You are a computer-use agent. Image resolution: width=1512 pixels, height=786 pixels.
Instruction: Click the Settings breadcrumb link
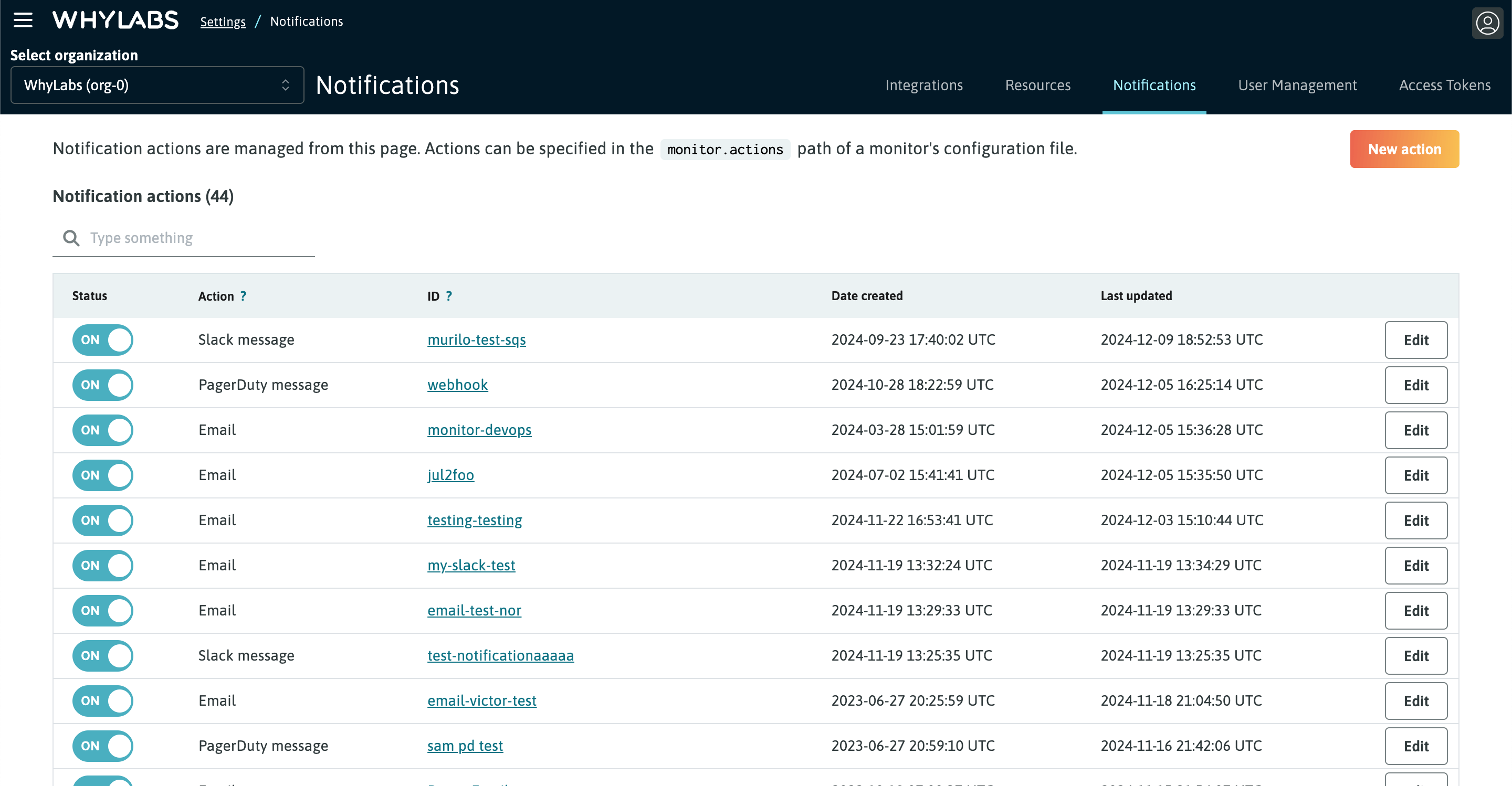click(x=222, y=21)
